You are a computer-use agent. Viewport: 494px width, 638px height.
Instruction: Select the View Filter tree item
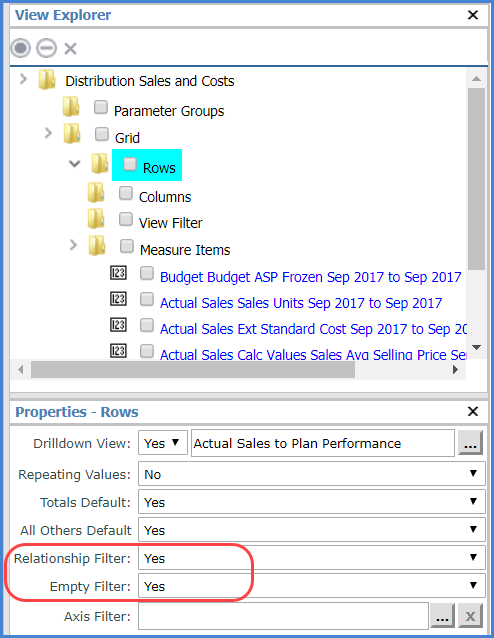tap(170, 223)
